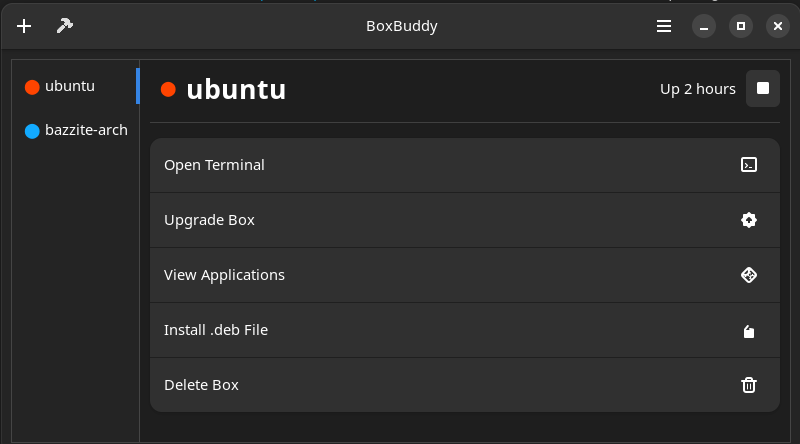
Task: Maximize the BoxBuddy window
Action: click(741, 26)
